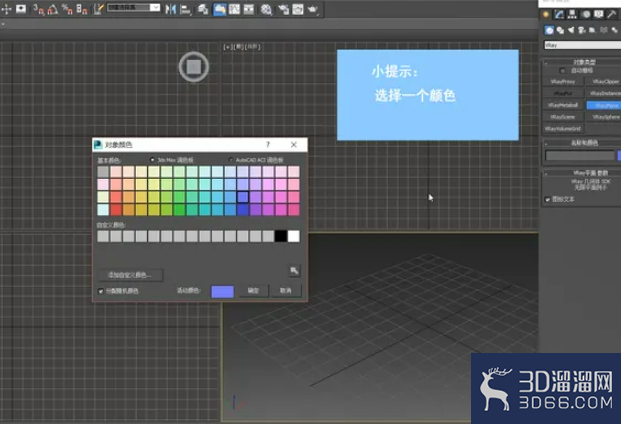The image size is (621, 424).
Task: Select Systems category in Create panel
Action: coord(614,30)
